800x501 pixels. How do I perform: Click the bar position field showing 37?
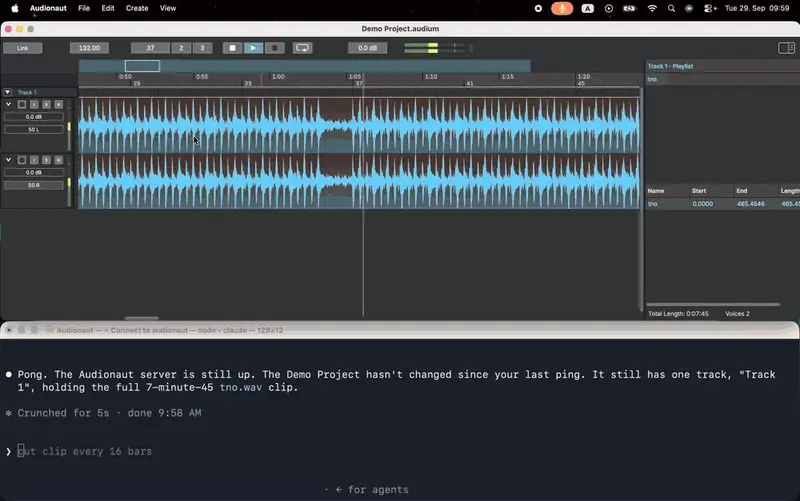[x=150, y=48]
